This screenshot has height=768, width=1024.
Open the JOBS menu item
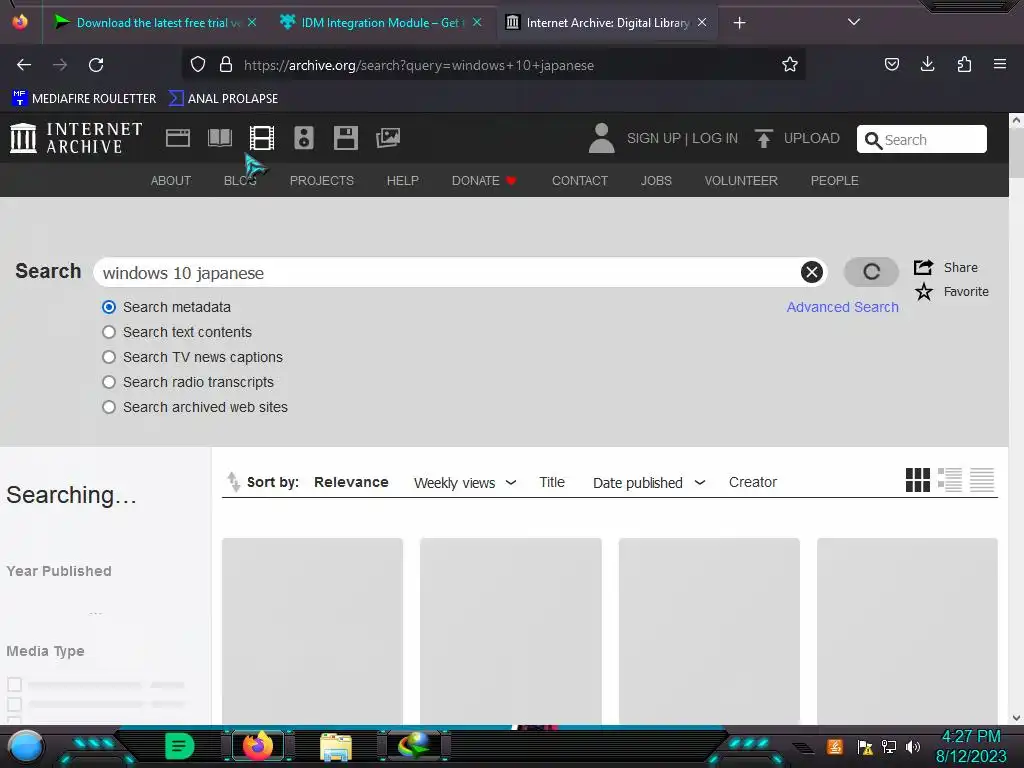click(656, 180)
